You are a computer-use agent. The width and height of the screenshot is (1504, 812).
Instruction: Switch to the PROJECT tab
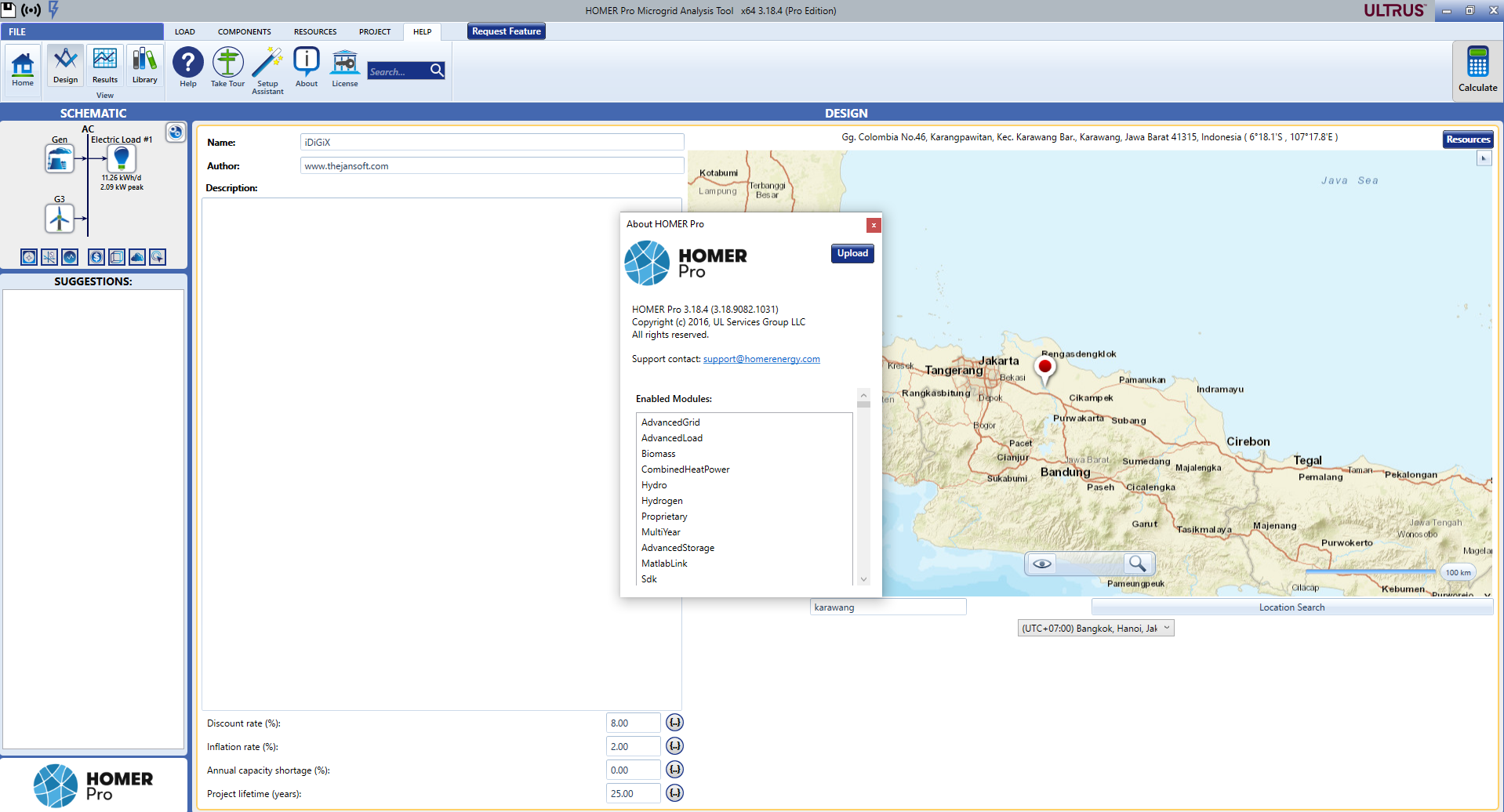(x=375, y=32)
